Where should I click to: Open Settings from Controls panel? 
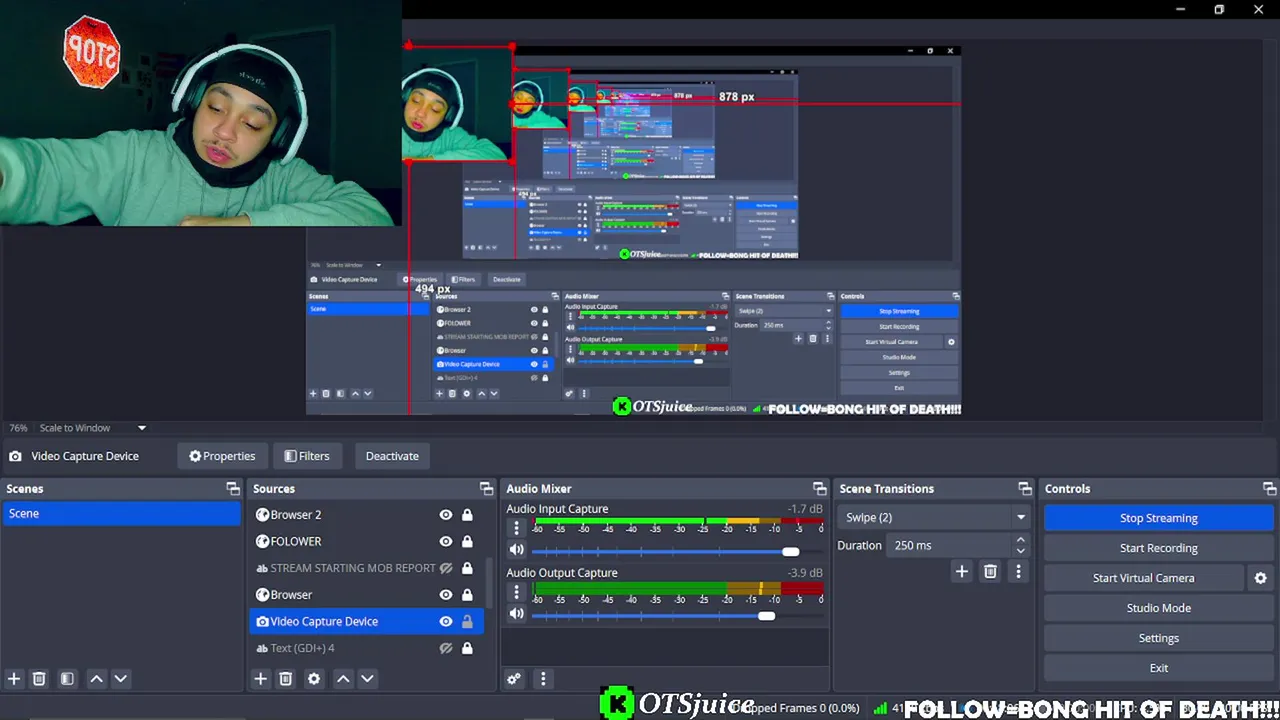[1158, 638]
